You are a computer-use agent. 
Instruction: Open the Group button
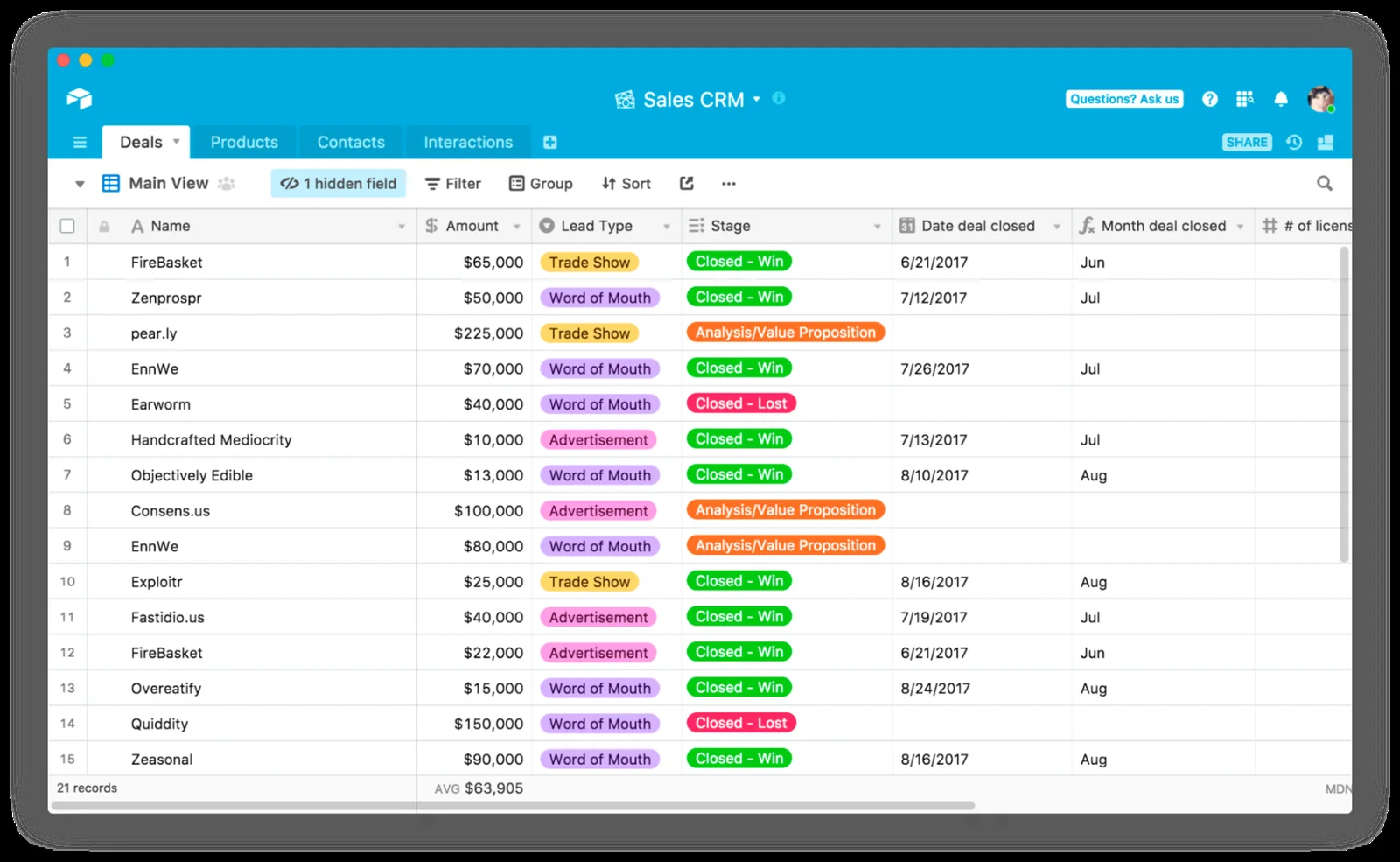tap(541, 184)
